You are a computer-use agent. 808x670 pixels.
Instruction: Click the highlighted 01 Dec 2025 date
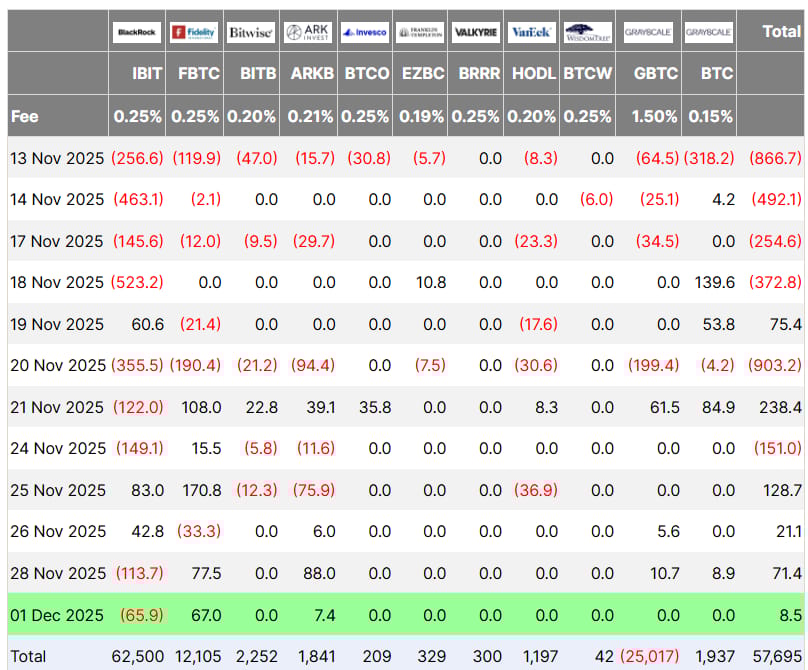[57, 615]
